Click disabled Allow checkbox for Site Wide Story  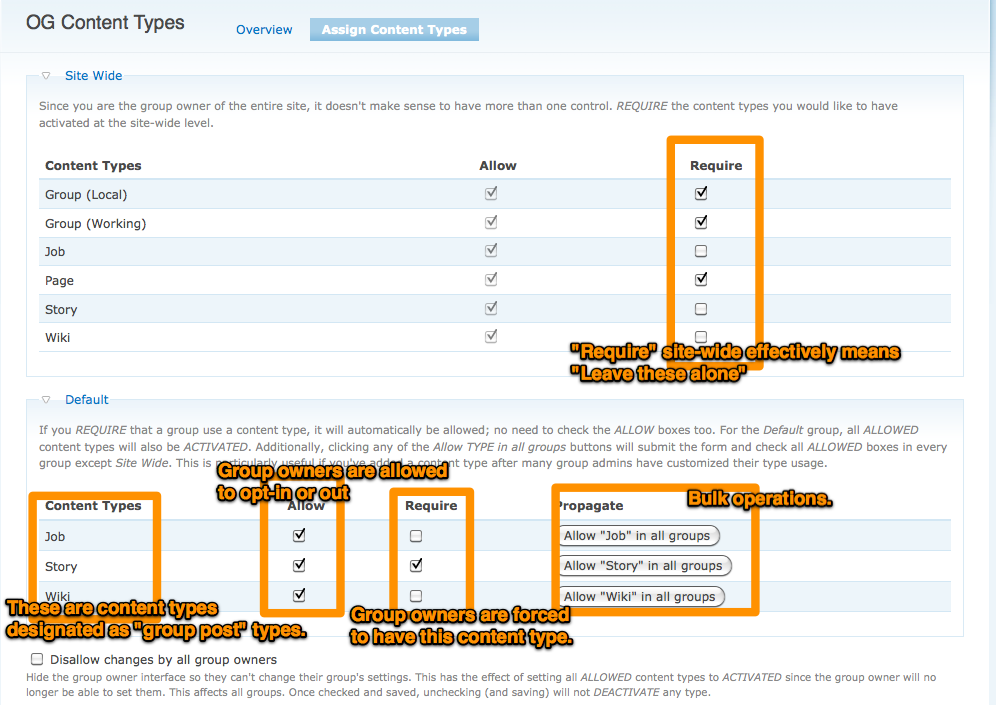tap(491, 308)
